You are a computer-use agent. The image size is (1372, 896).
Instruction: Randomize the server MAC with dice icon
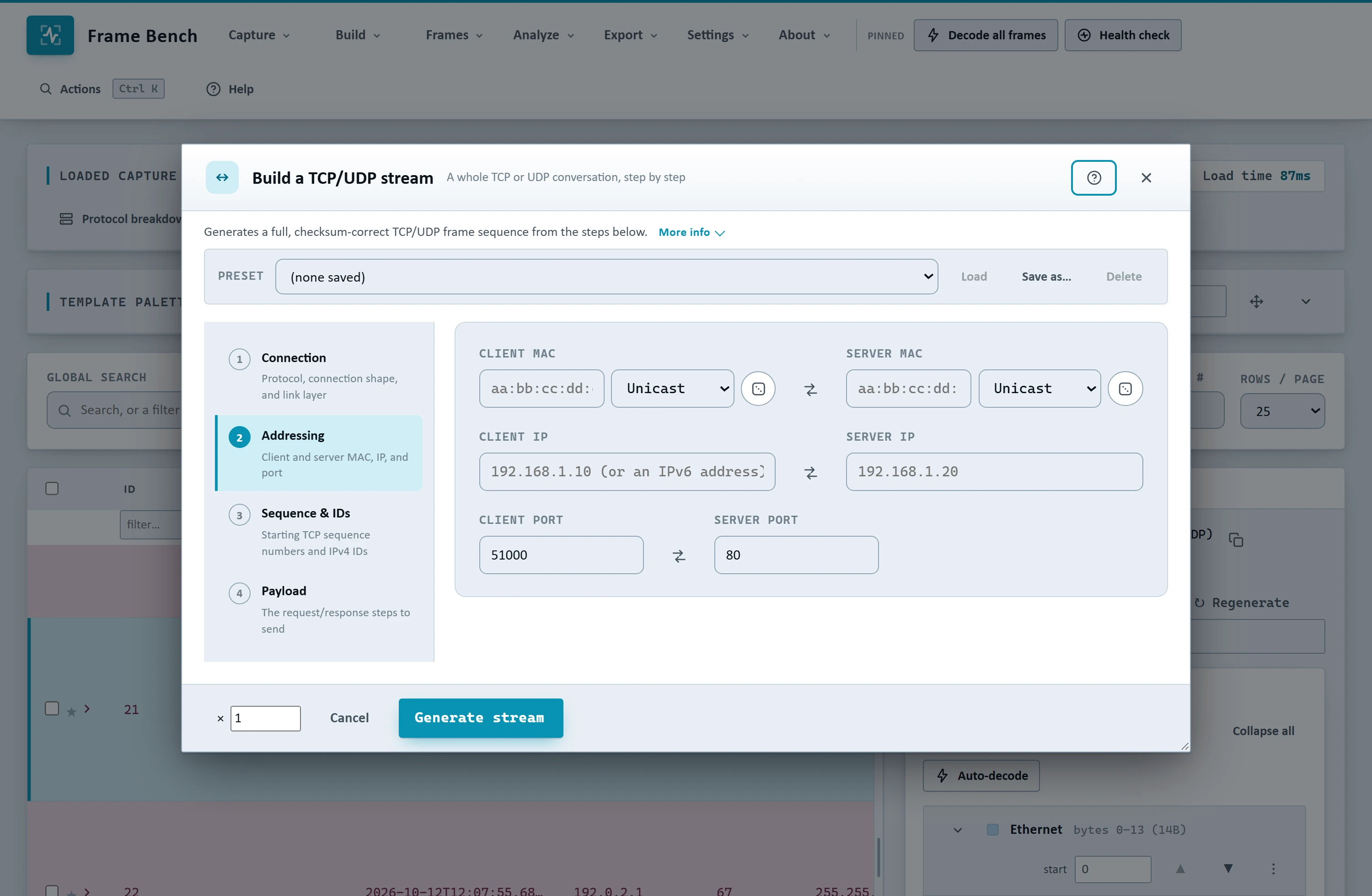(1125, 389)
